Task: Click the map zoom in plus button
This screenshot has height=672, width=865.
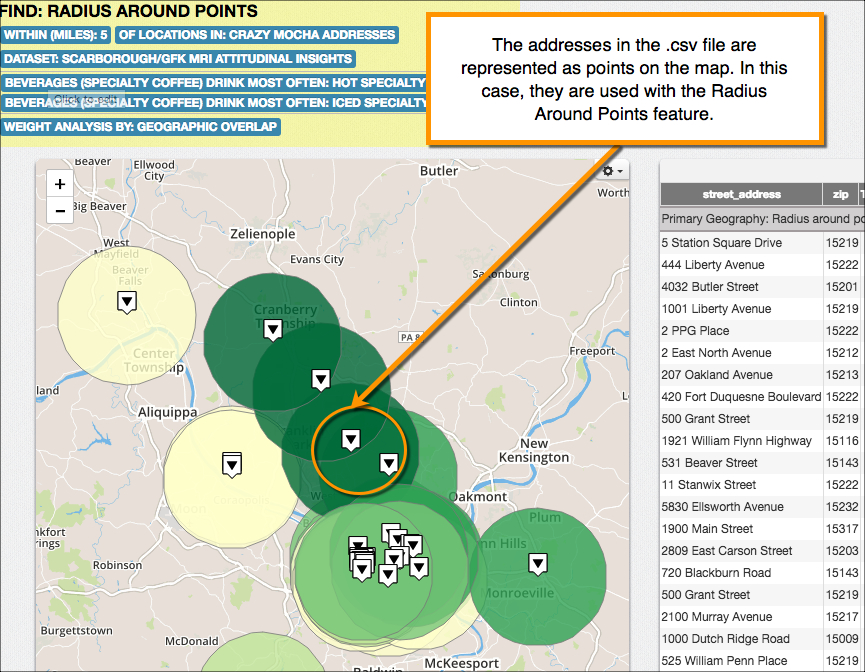Action: point(60,184)
